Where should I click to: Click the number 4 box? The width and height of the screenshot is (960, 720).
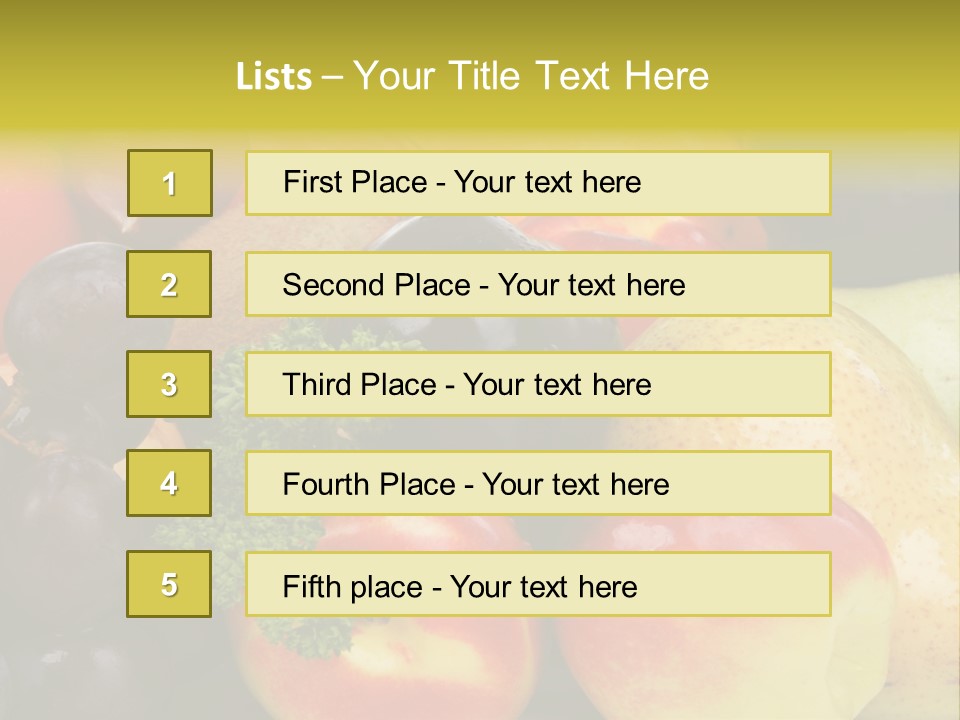coord(169,483)
